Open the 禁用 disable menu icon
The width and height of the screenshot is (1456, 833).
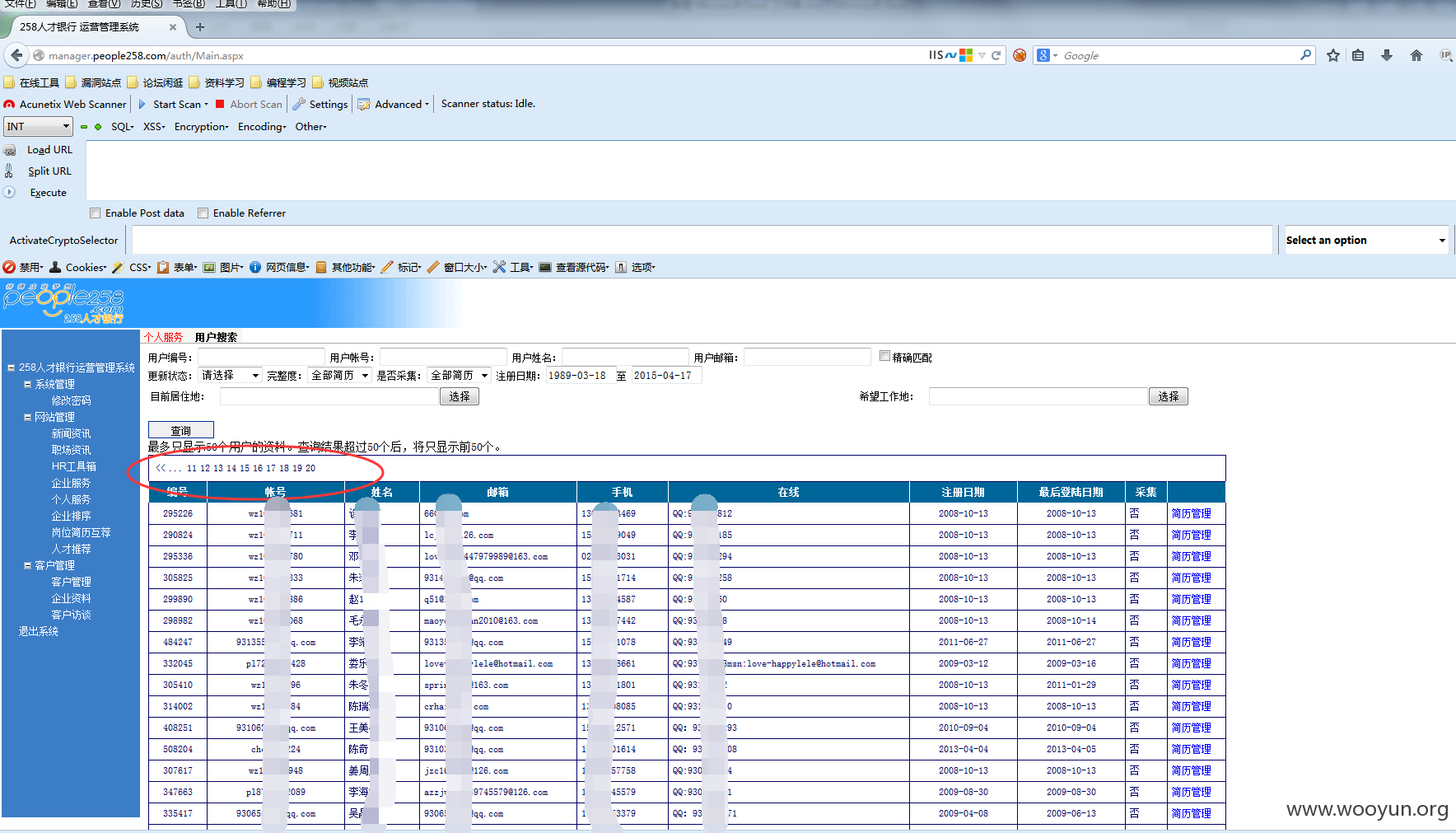[x=9, y=267]
